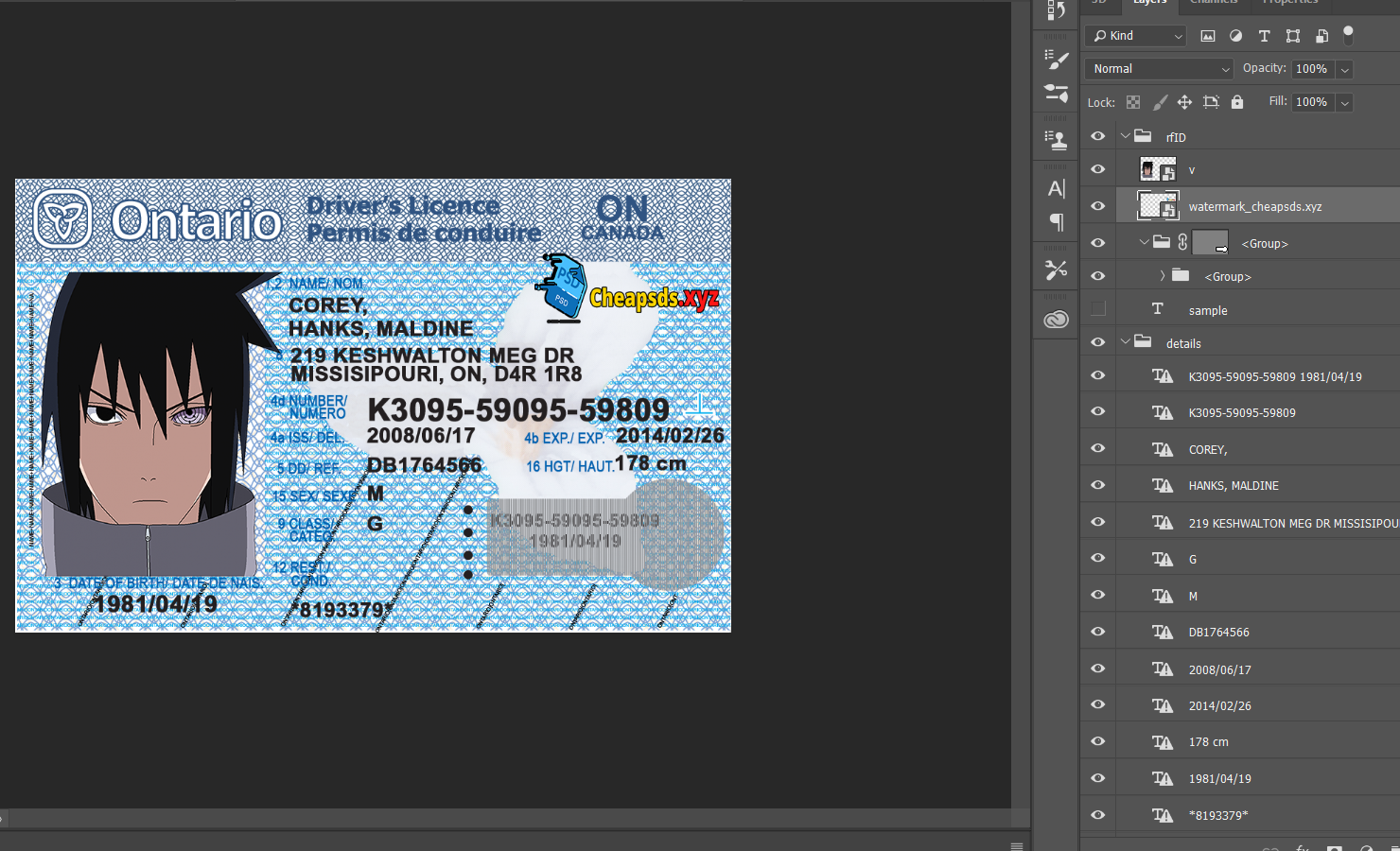Switch to the Properties tab

[x=1291, y=3]
